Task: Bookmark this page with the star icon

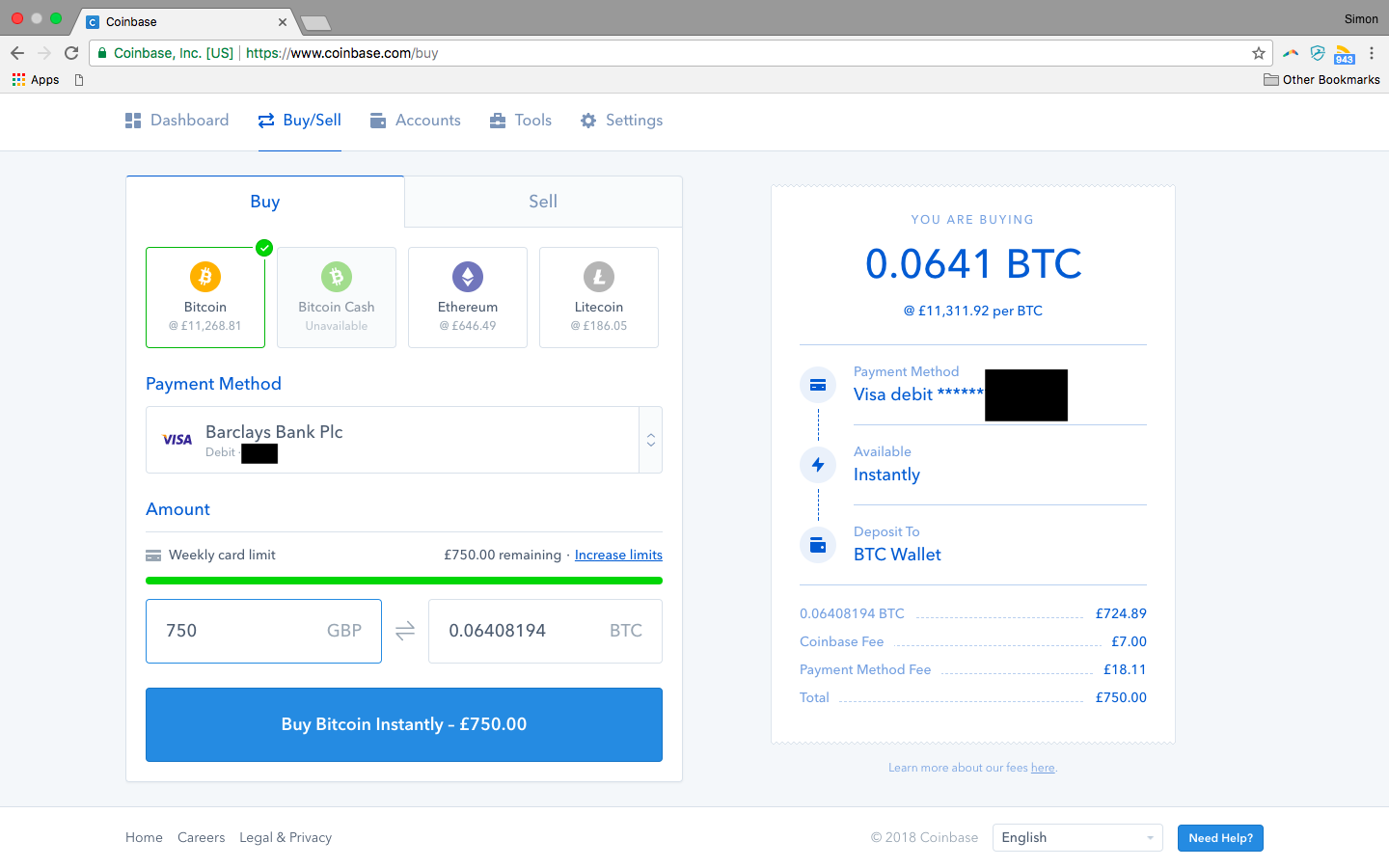Action: 1259,53
